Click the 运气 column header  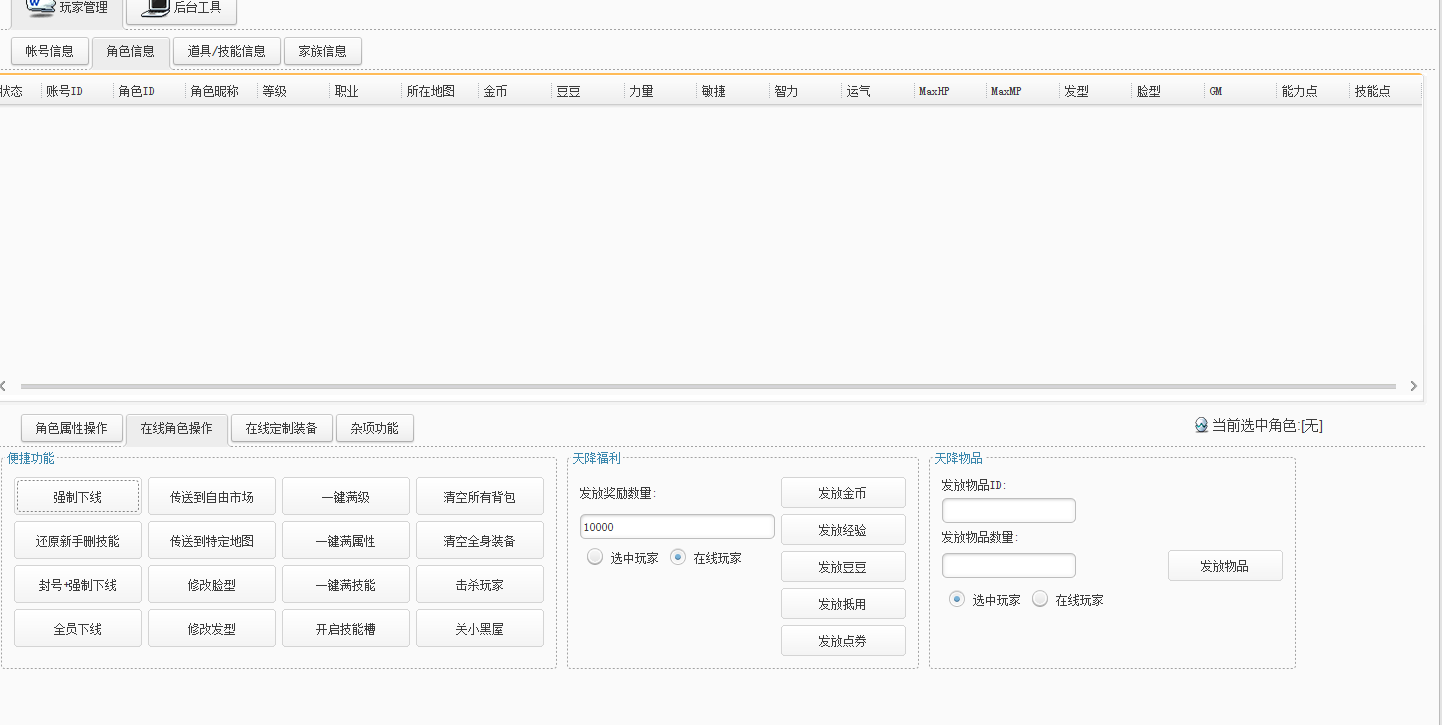(878, 91)
